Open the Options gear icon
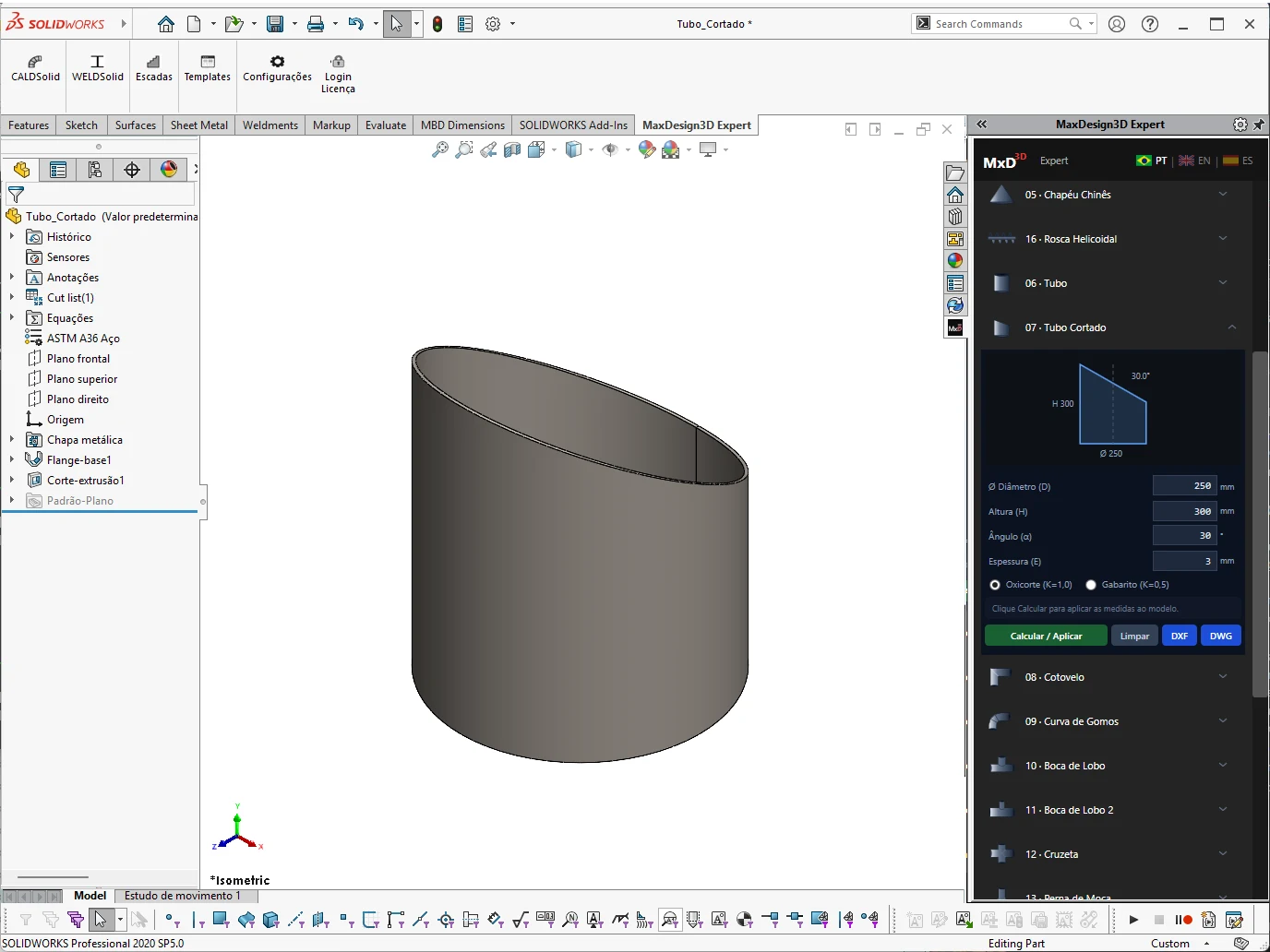This screenshot has width=1270, height=952. pos(493,24)
